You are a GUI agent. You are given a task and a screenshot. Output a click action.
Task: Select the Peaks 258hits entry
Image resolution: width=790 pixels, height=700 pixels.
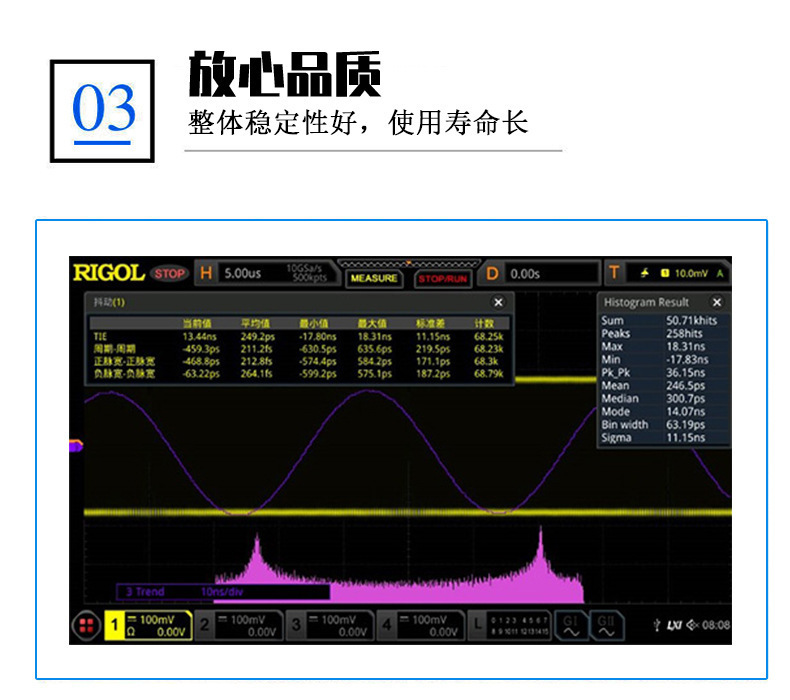664,334
